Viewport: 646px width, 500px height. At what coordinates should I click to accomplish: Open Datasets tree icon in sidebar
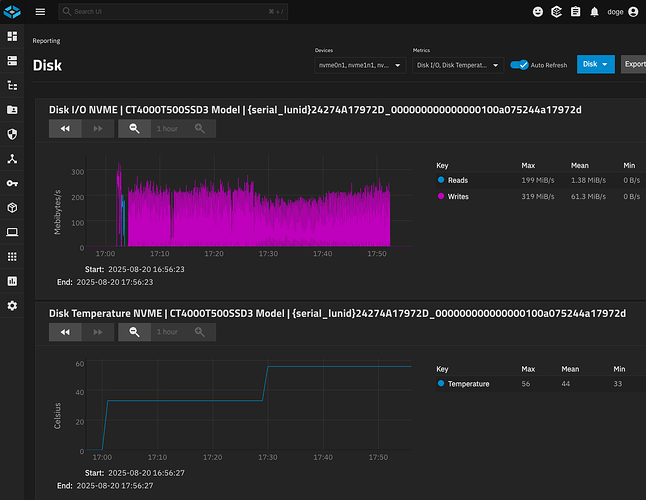click(12, 85)
